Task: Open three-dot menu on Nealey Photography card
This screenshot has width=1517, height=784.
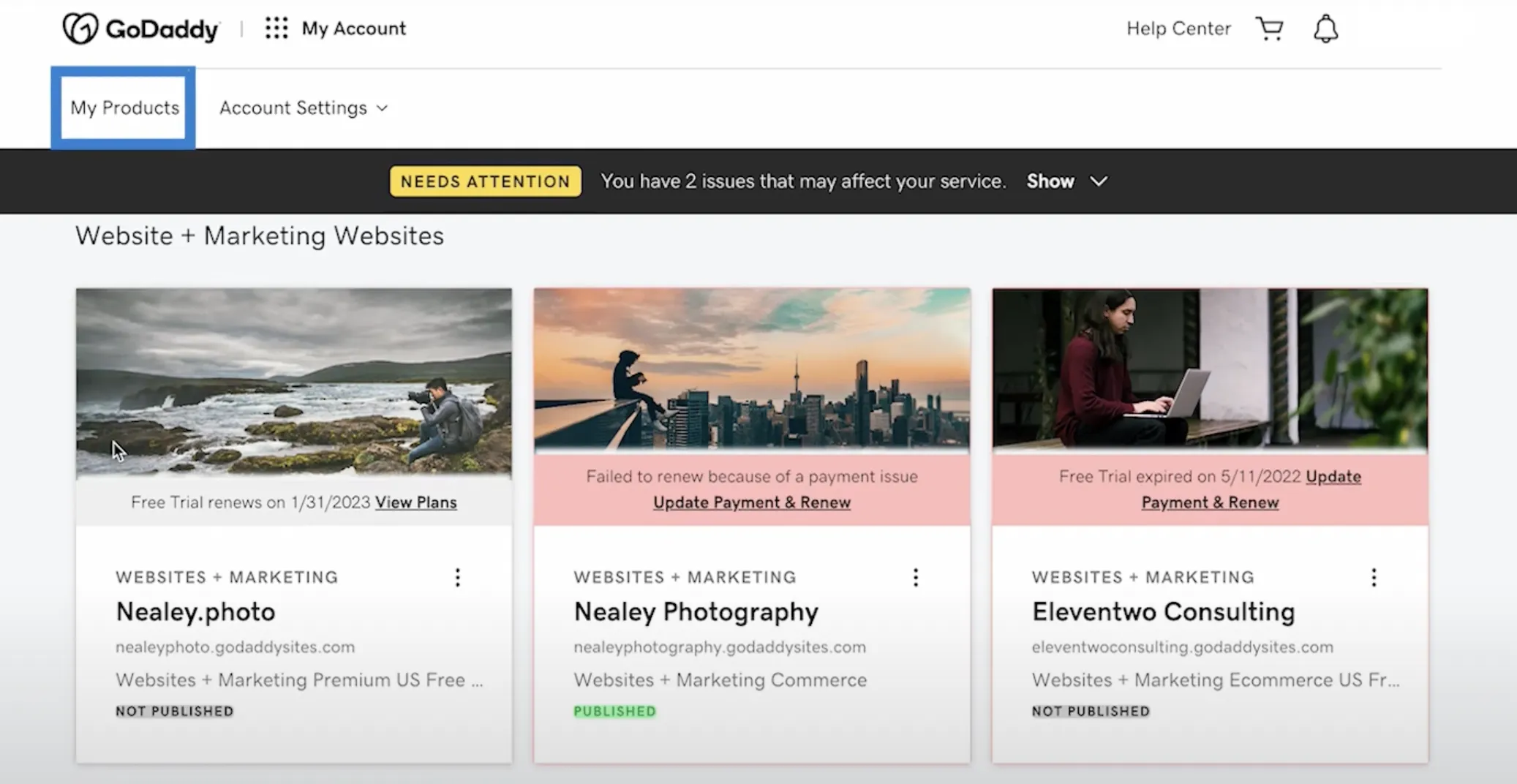Action: point(916,578)
